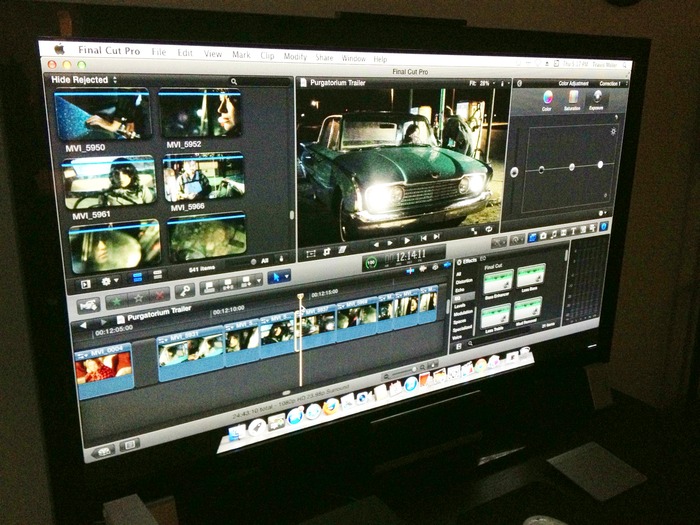Toggle the Event Library show/hide button
The height and width of the screenshot is (525, 700).
point(85,284)
